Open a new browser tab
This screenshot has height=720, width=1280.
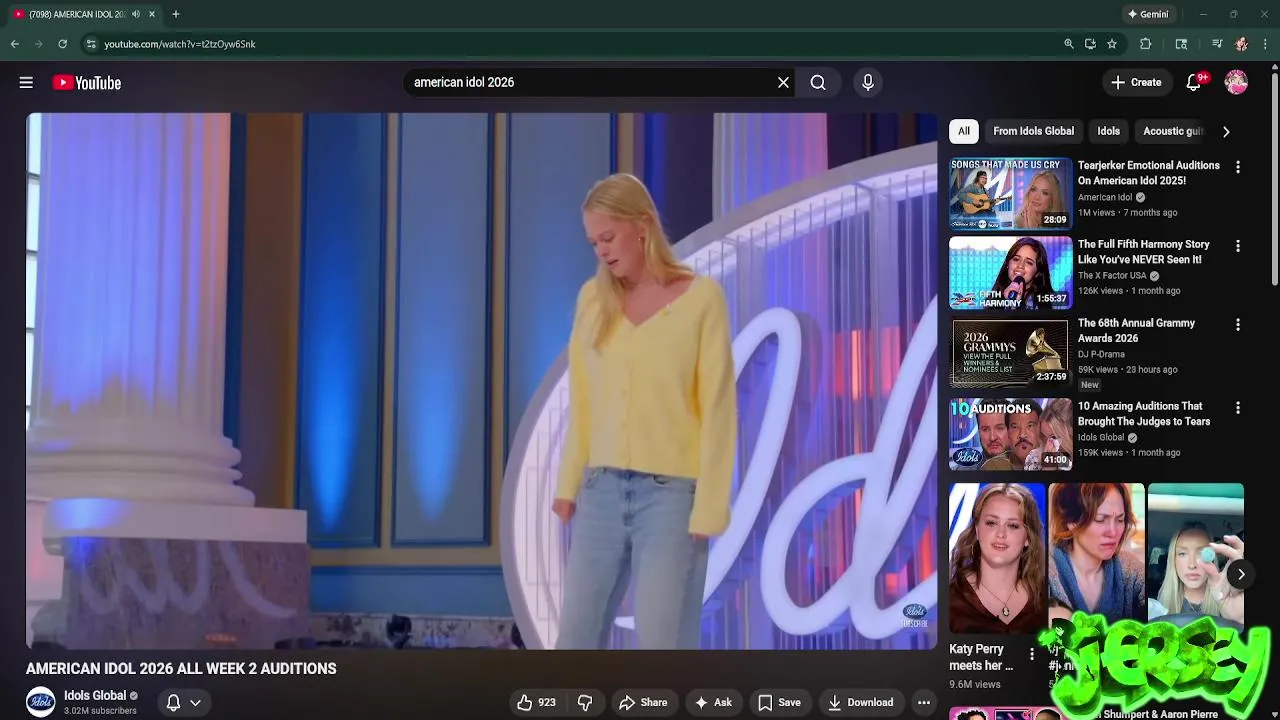(176, 14)
